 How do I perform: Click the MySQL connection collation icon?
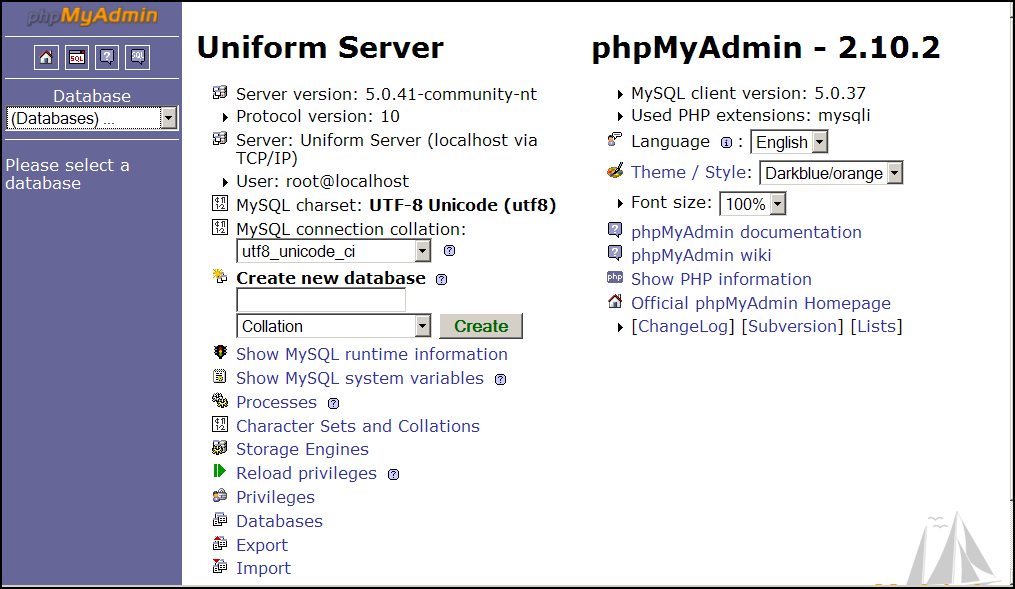(x=220, y=228)
